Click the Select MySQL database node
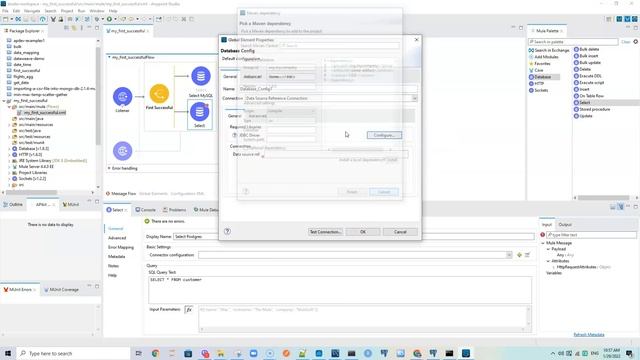The image size is (640, 360). (x=201, y=76)
